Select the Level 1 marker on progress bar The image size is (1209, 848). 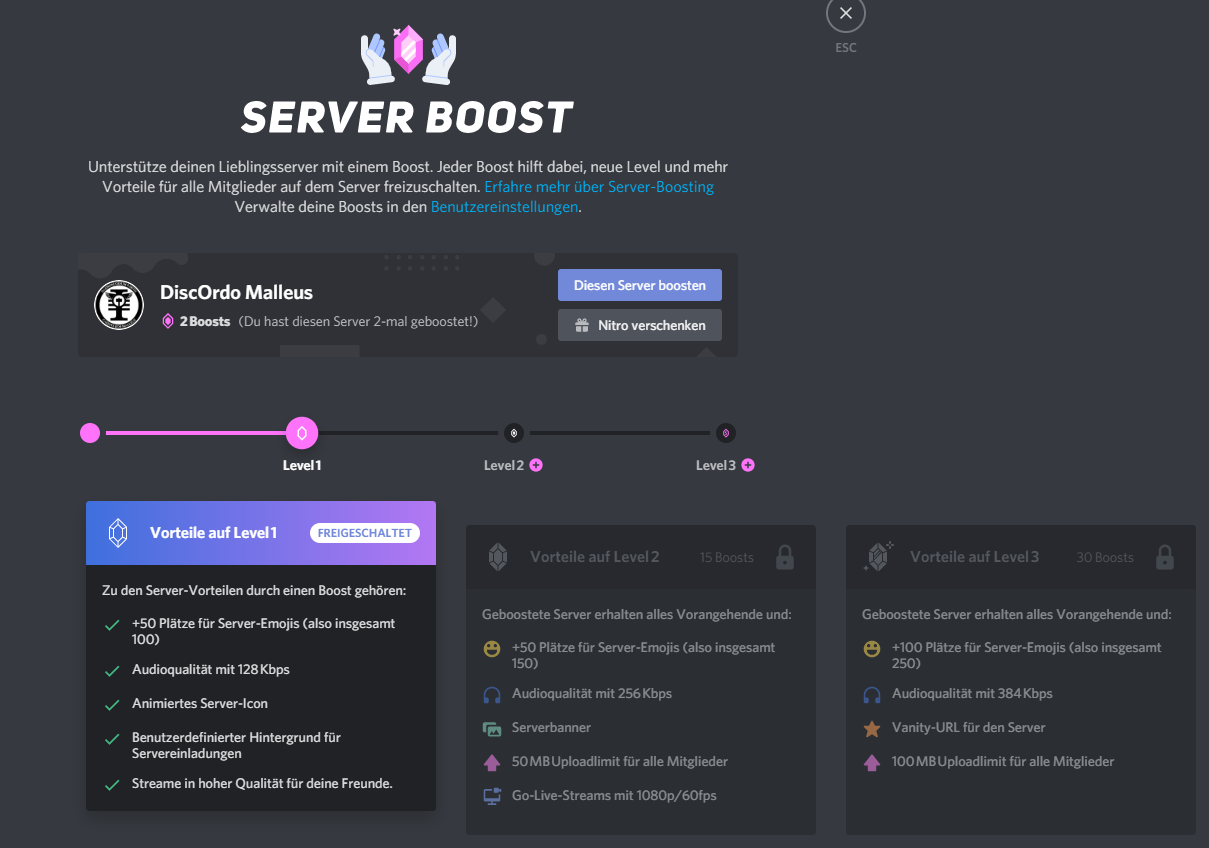302,433
